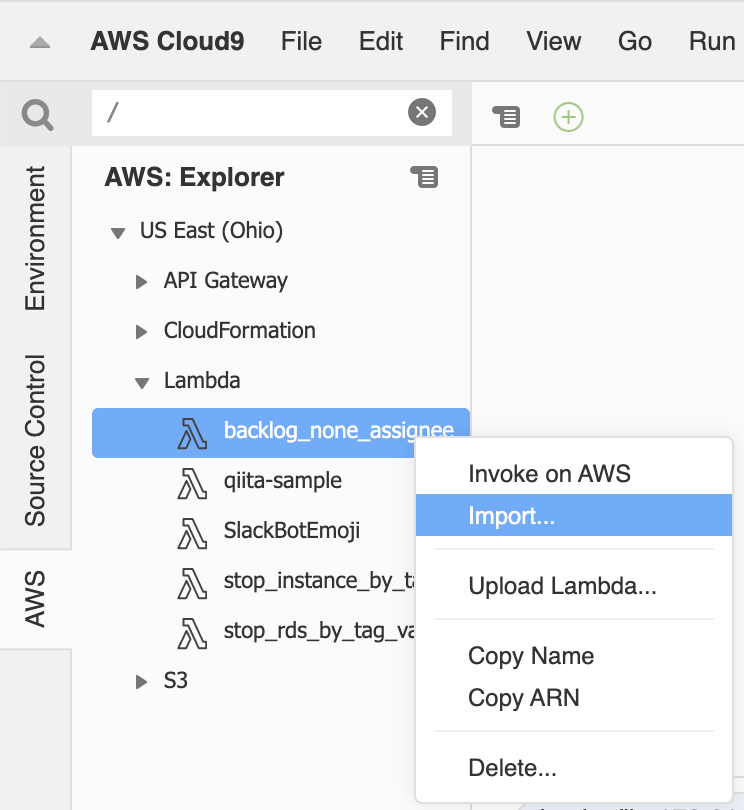This screenshot has width=744, height=810.
Task: Click the tab list menu icon
Action: 507,117
